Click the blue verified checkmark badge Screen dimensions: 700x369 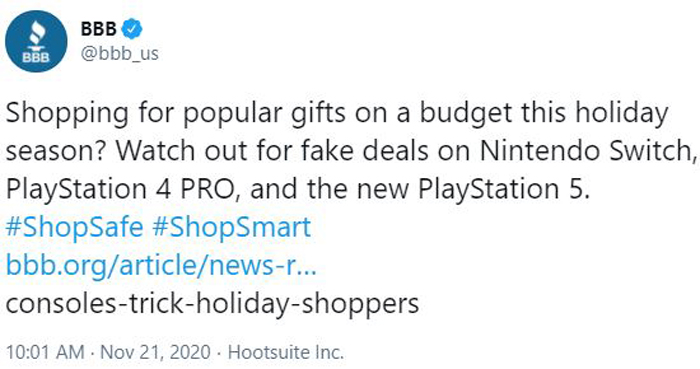[132, 29]
